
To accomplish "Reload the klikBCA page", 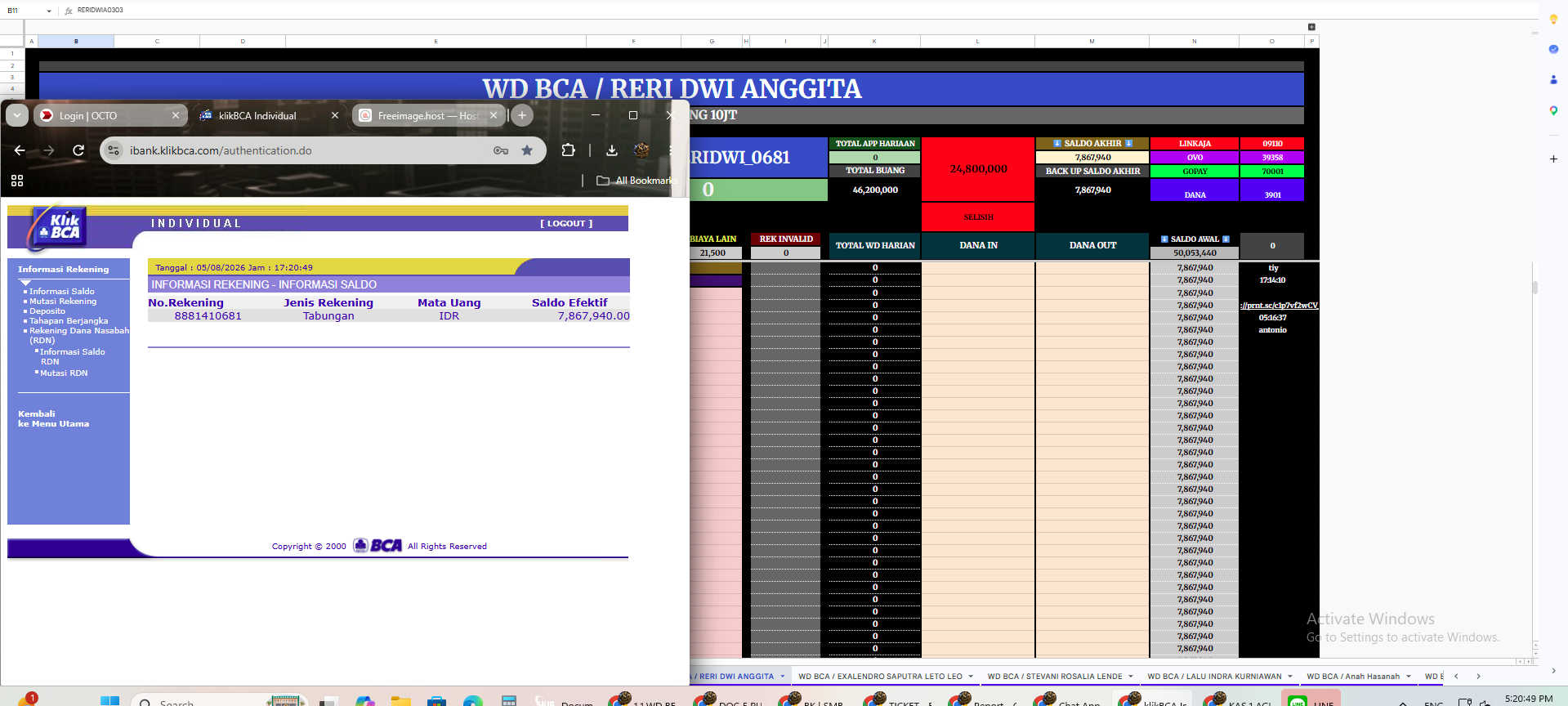I will tap(78, 150).
